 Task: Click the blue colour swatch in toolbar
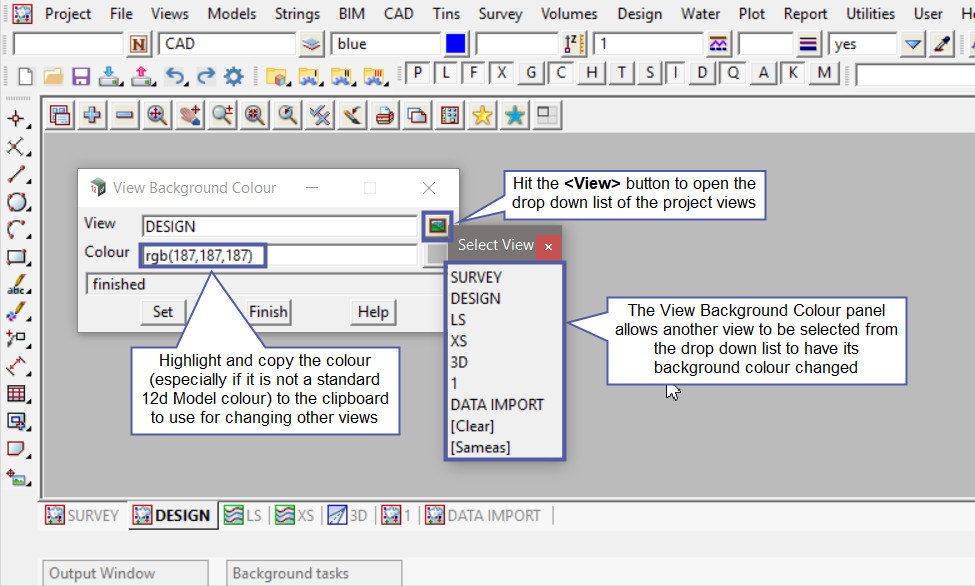click(x=456, y=44)
